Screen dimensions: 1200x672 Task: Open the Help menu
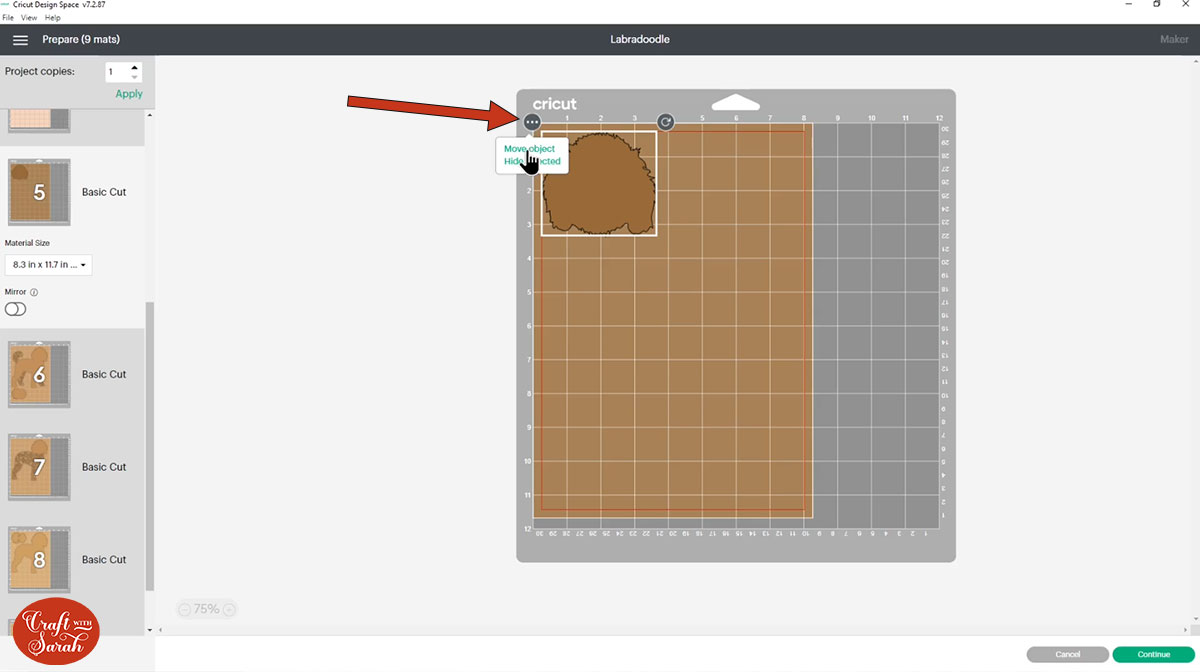52,18
